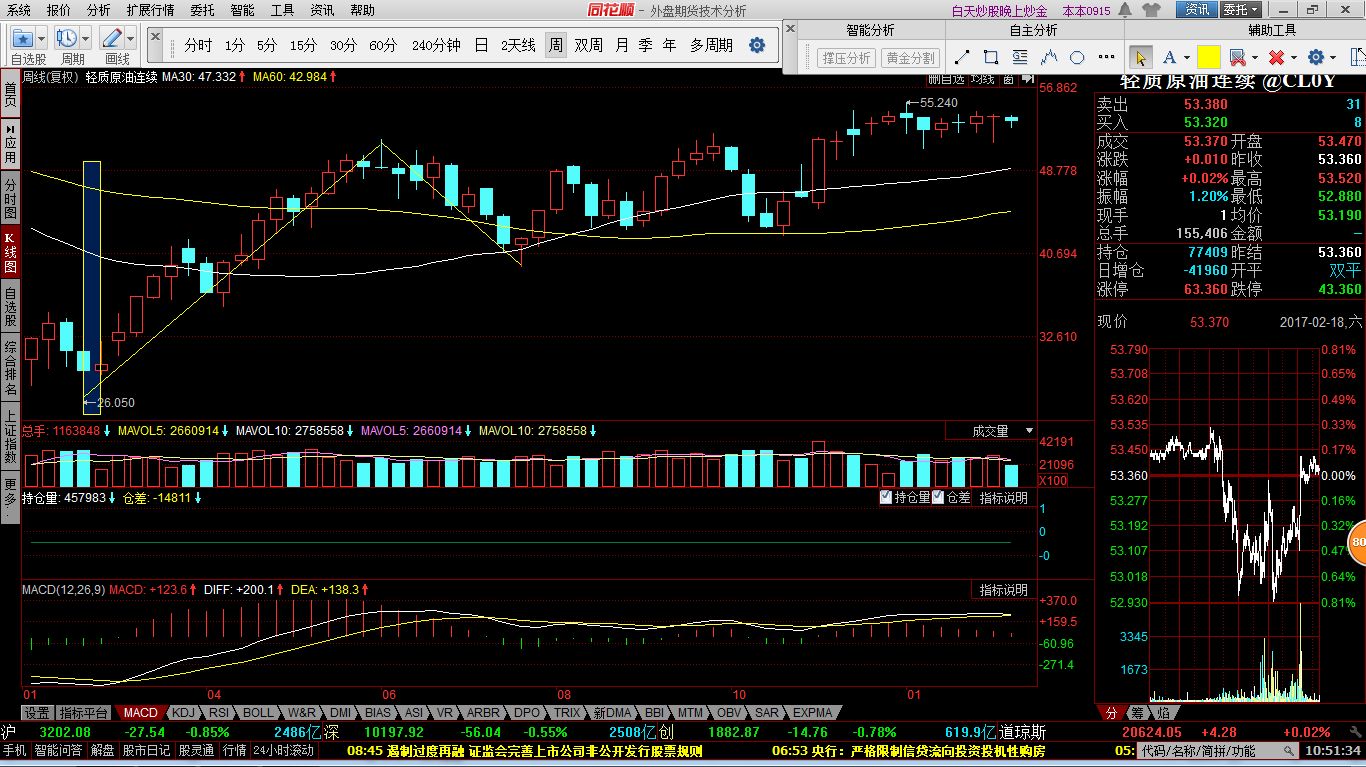
Task: Close the drawing tools panel
Action: tap(790, 28)
